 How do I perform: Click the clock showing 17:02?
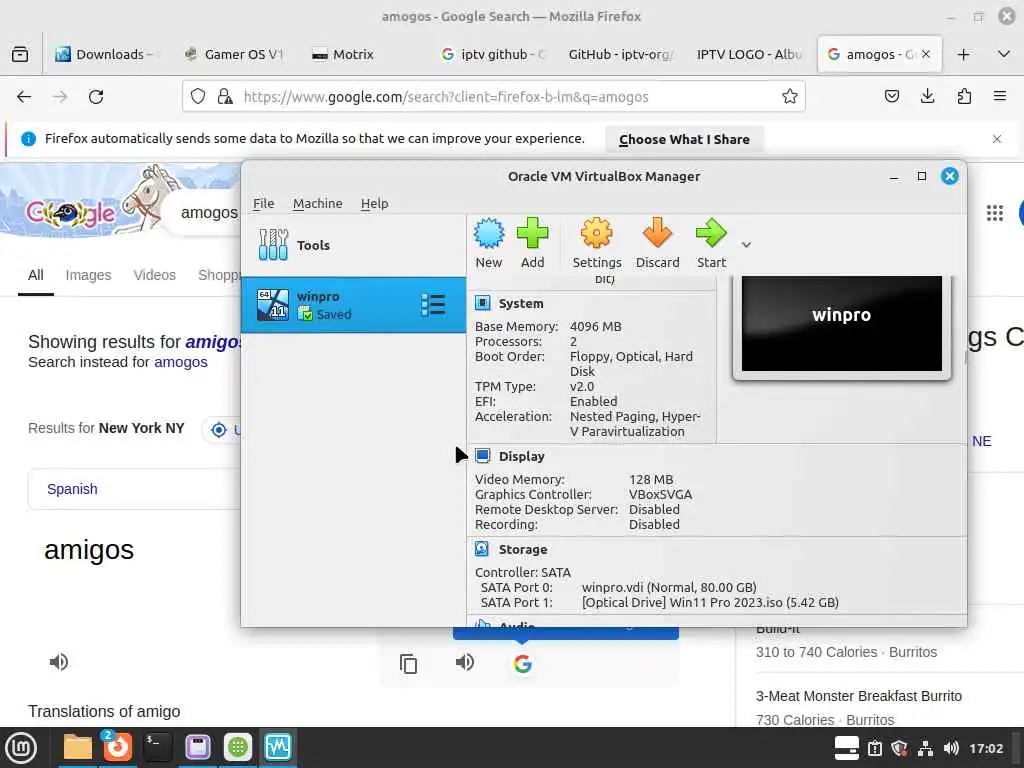985,748
